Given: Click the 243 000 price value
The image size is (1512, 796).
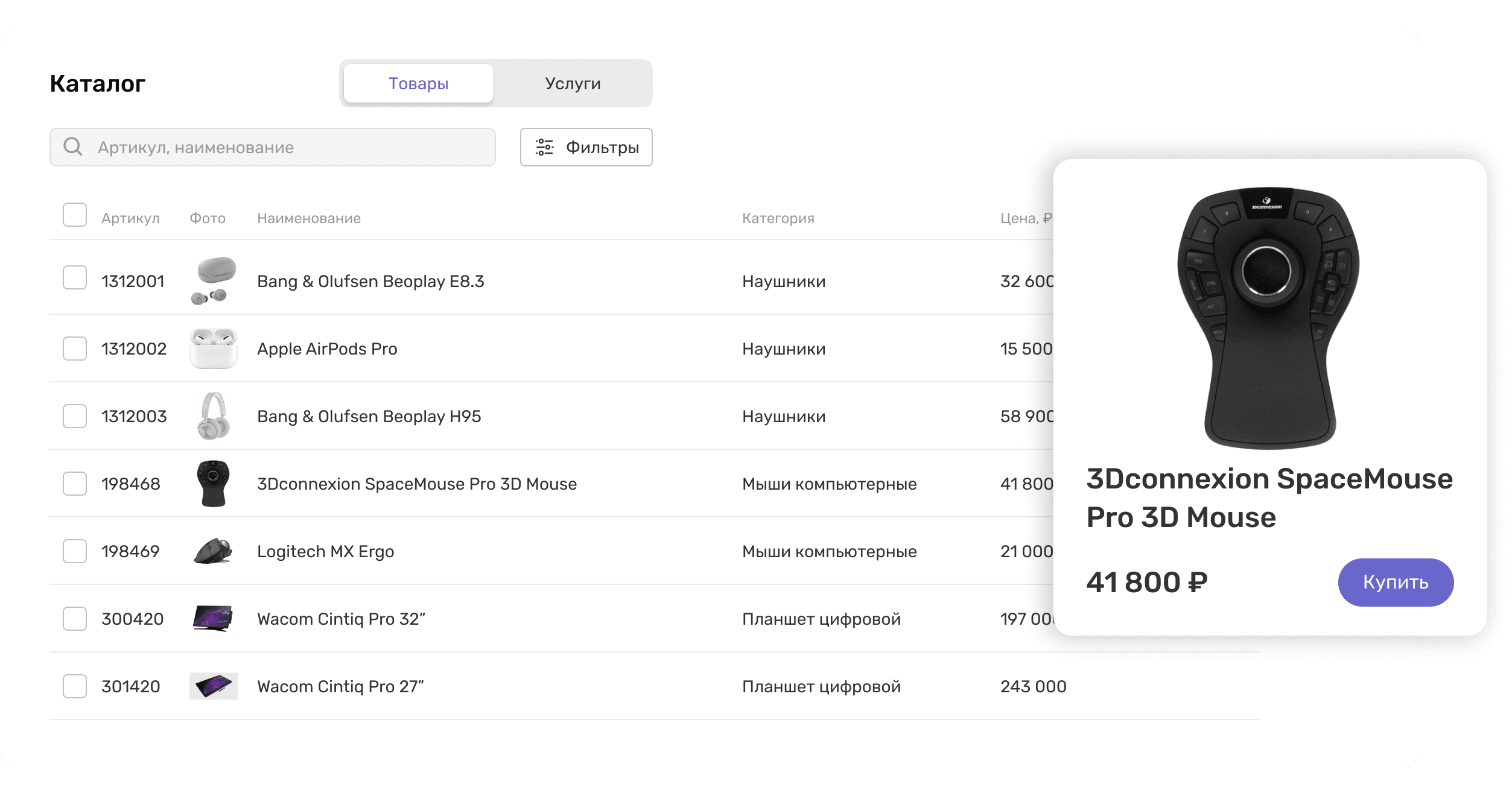Looking at the screenshot, I should tap(1034, 686).
